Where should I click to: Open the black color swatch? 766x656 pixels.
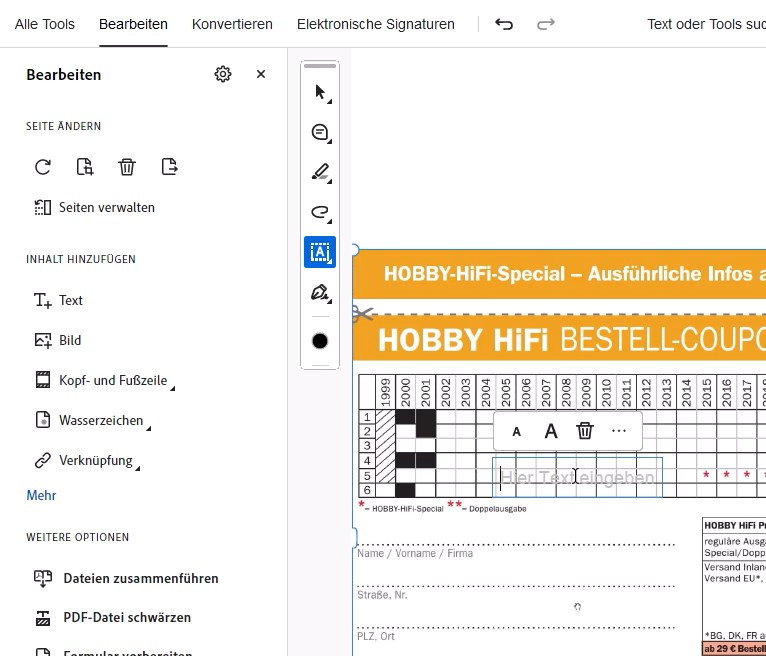[320, 341]
